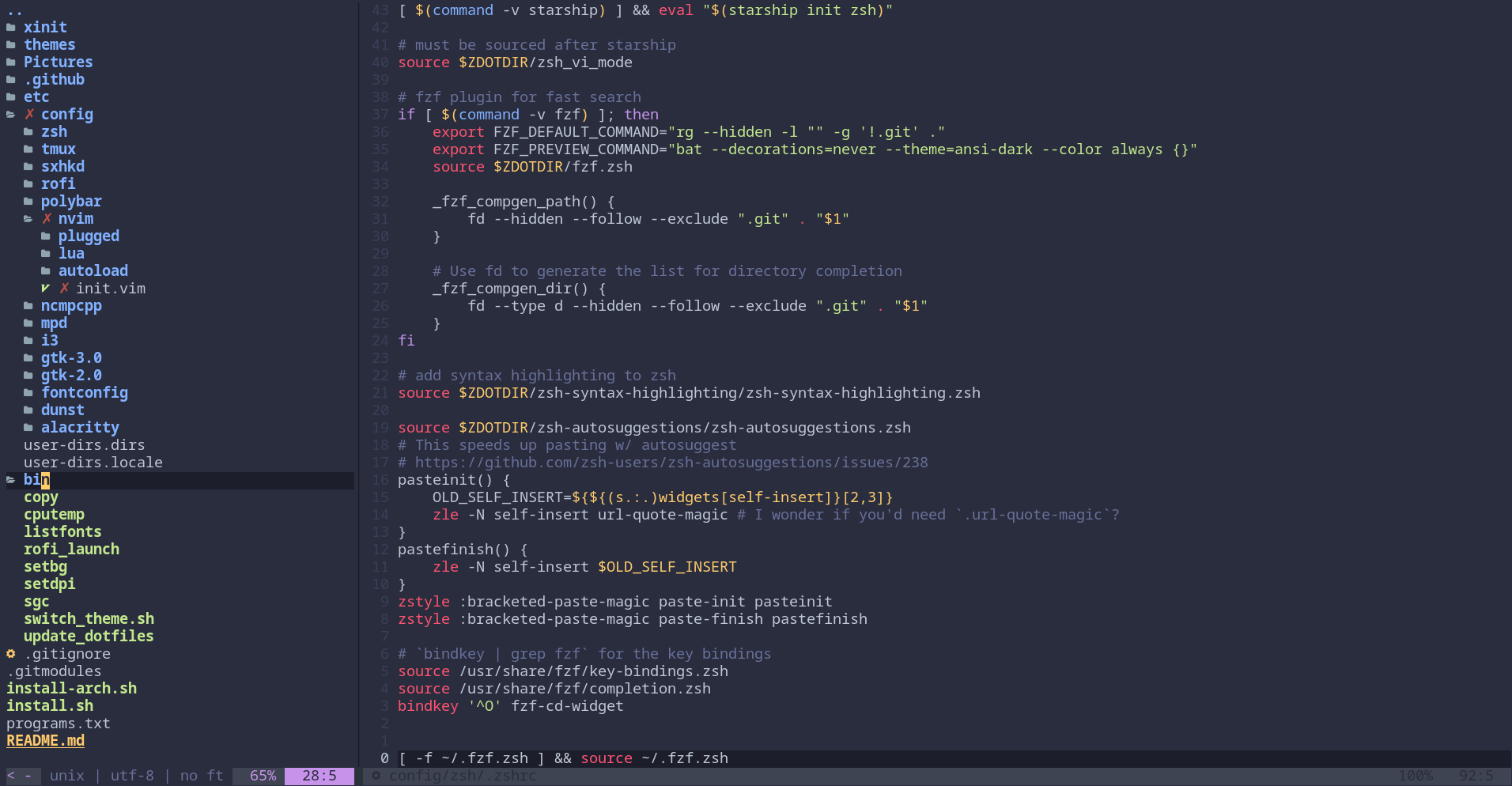
Task: Click the folder icon next to themes
Action: tap(10, 44)
